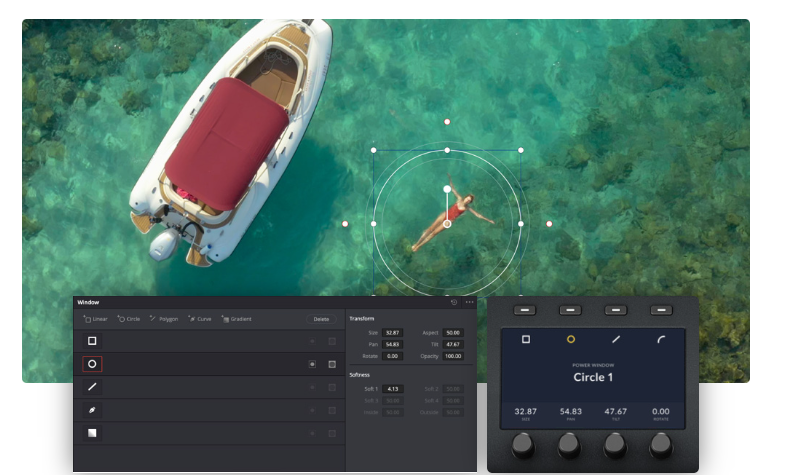808x475 pixels.
Task: Click the Soft 1 field showing 4.13
Action: [393, 389]
